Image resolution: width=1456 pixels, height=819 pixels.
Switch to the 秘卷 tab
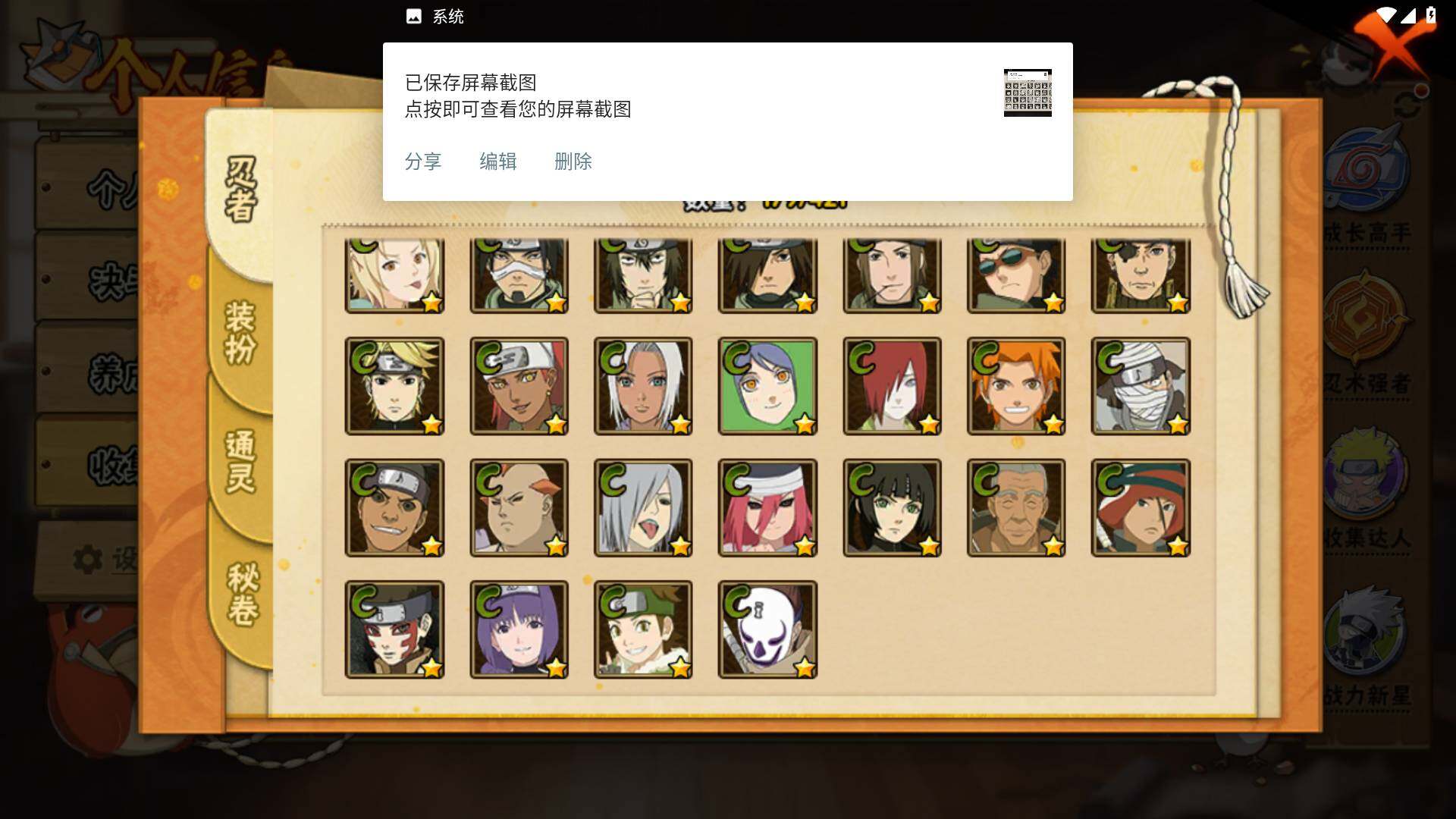click(x=243, y=594)
